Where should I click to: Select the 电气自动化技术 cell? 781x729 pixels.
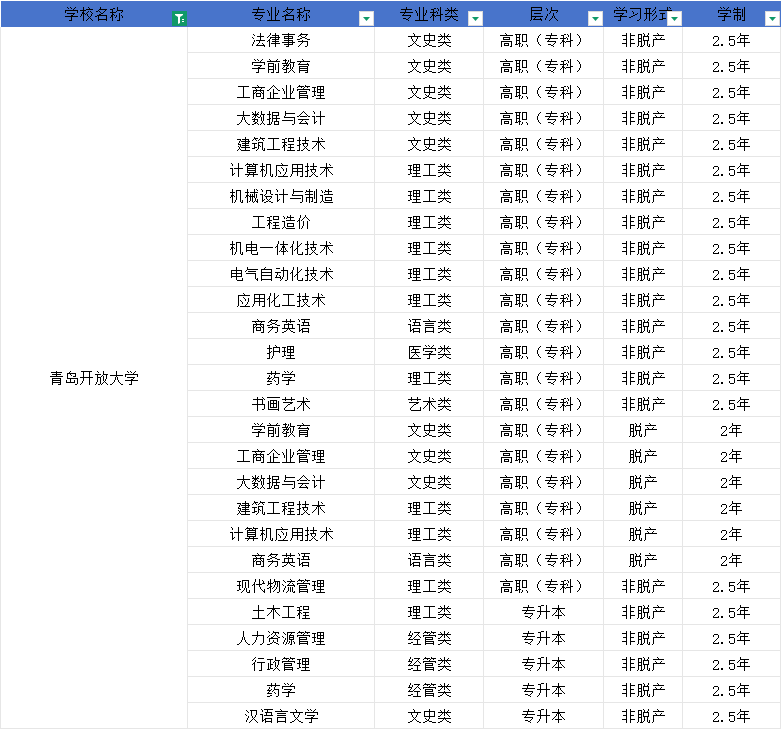281,274
